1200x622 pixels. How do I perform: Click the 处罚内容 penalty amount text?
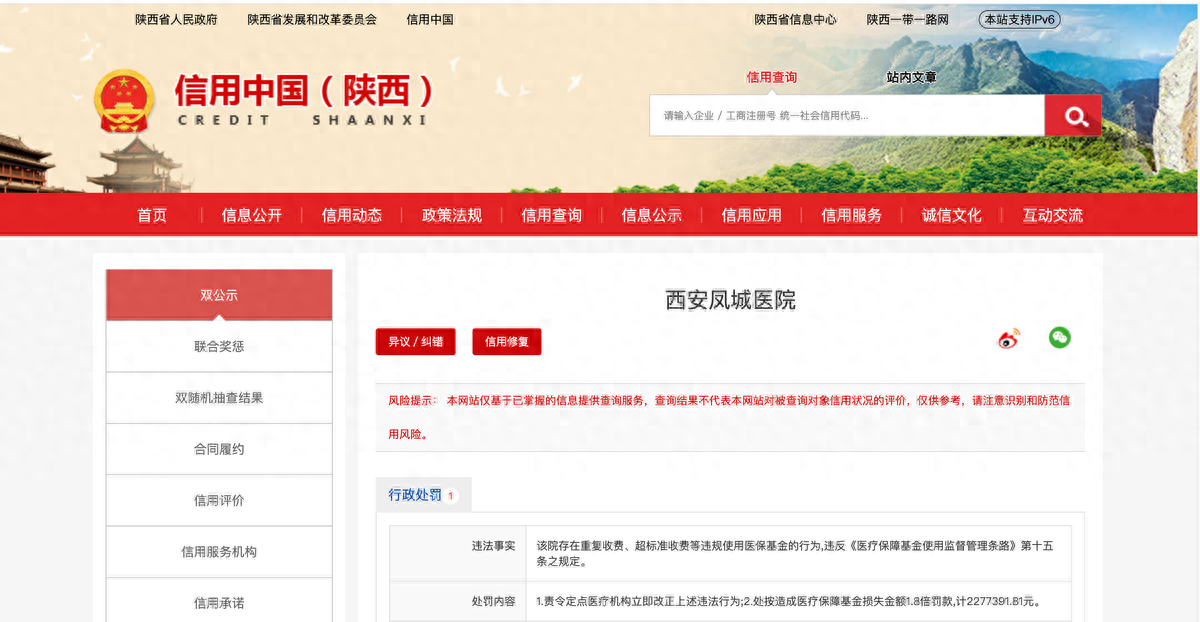point(790,601)
